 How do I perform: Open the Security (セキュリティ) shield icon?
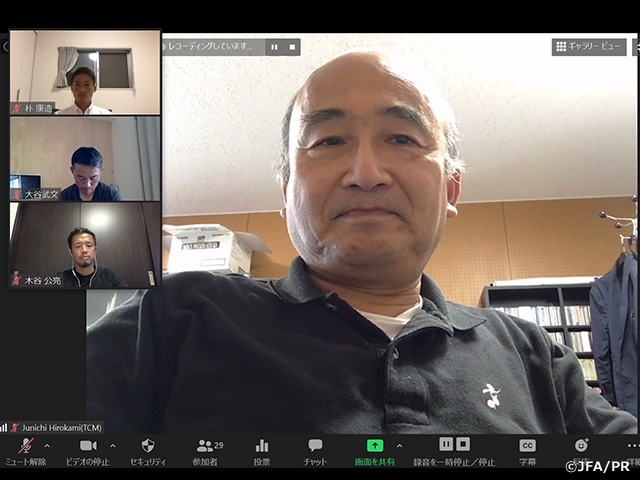click(x=148, y=446)
